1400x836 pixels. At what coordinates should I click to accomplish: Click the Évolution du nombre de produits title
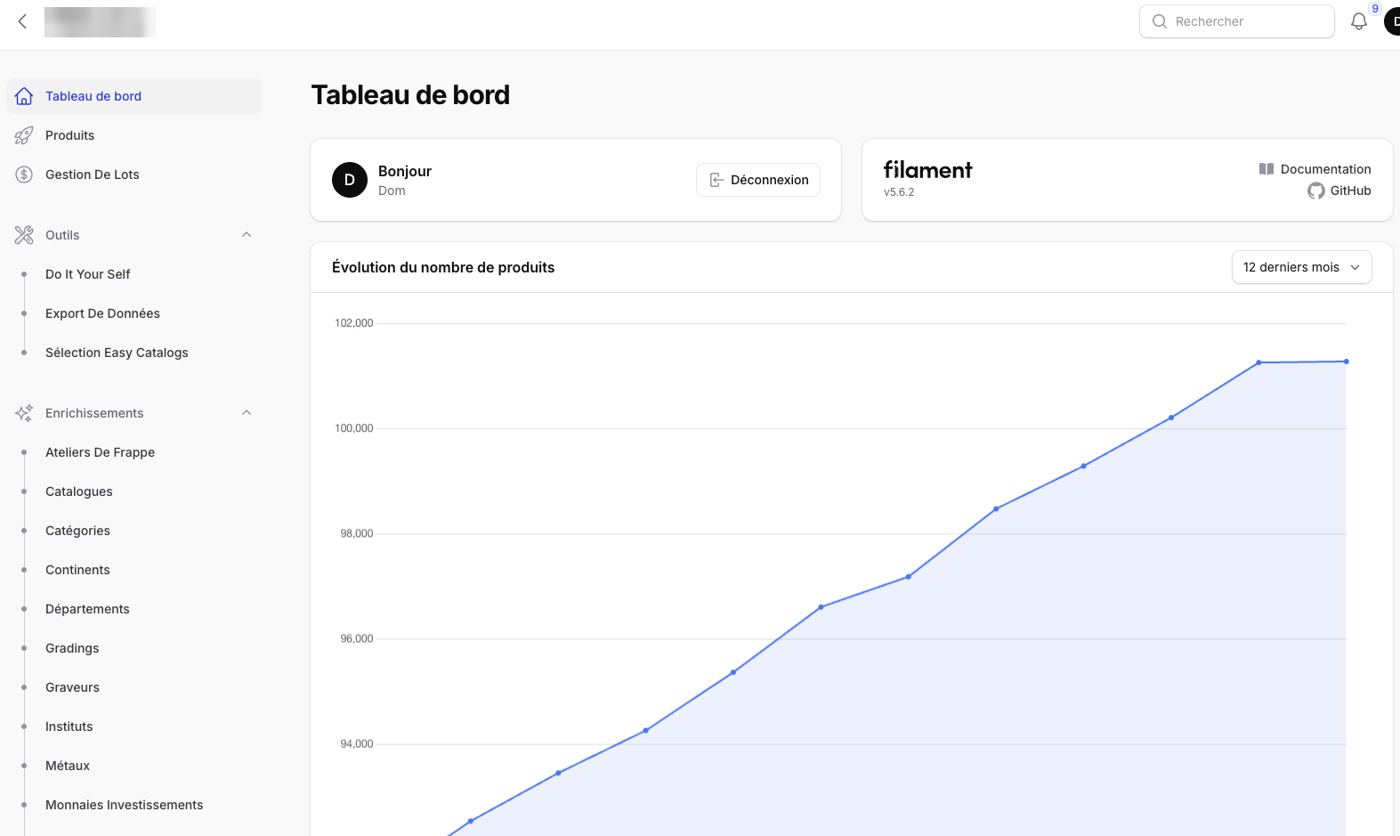[x=443, y=267]
